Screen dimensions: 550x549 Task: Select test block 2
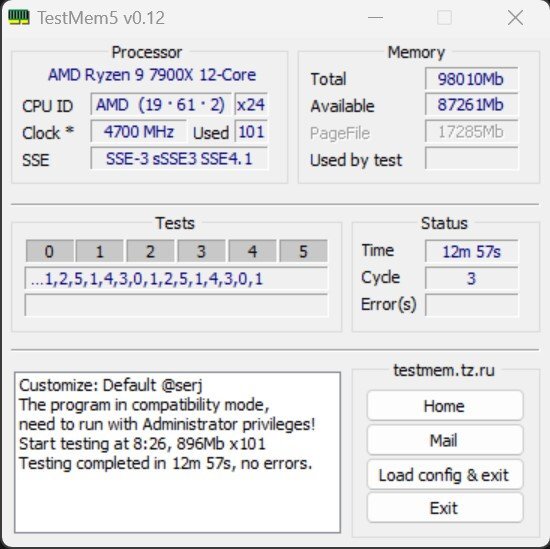click(x=150, y=251)
